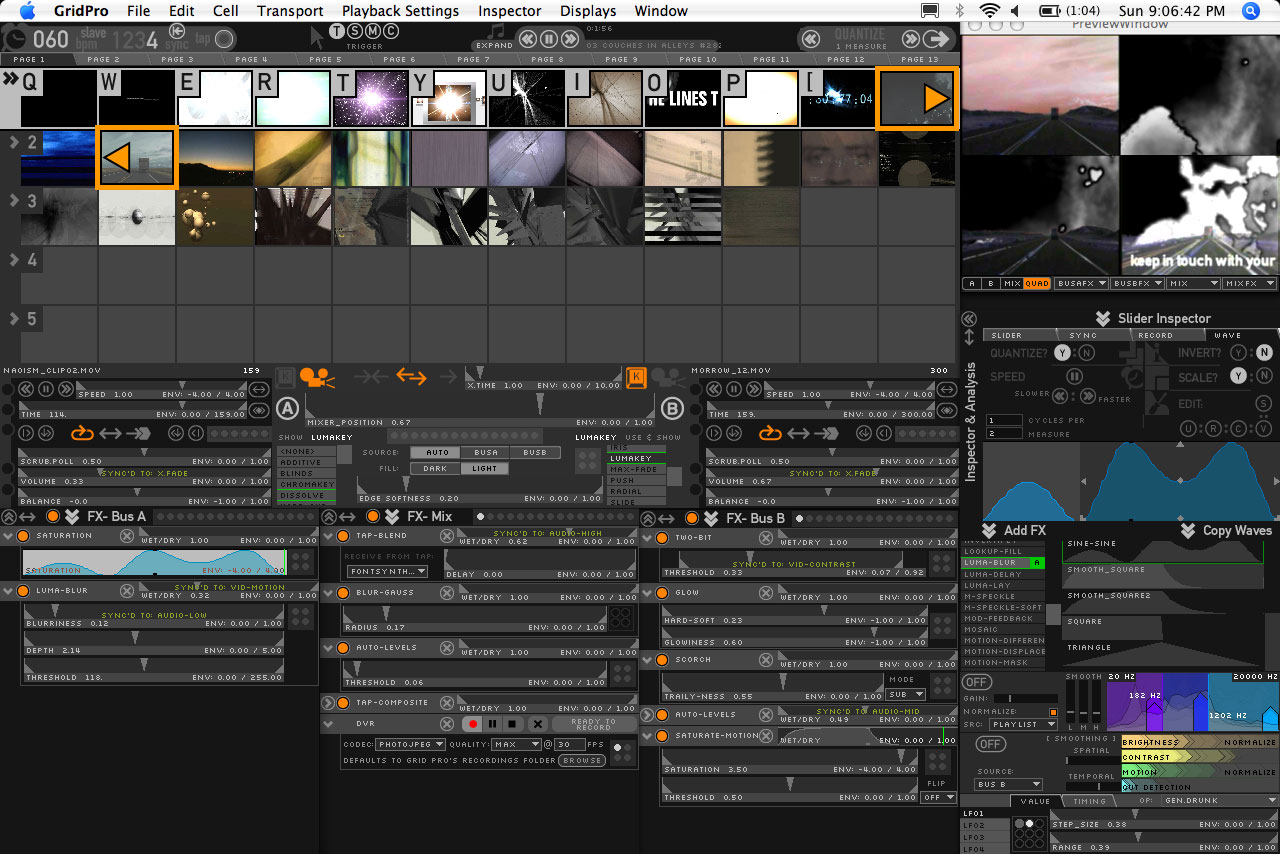Click the Wi-Fi status icon
The height and width of the screenshot is (854, 1280).
[x=990, y=11]
